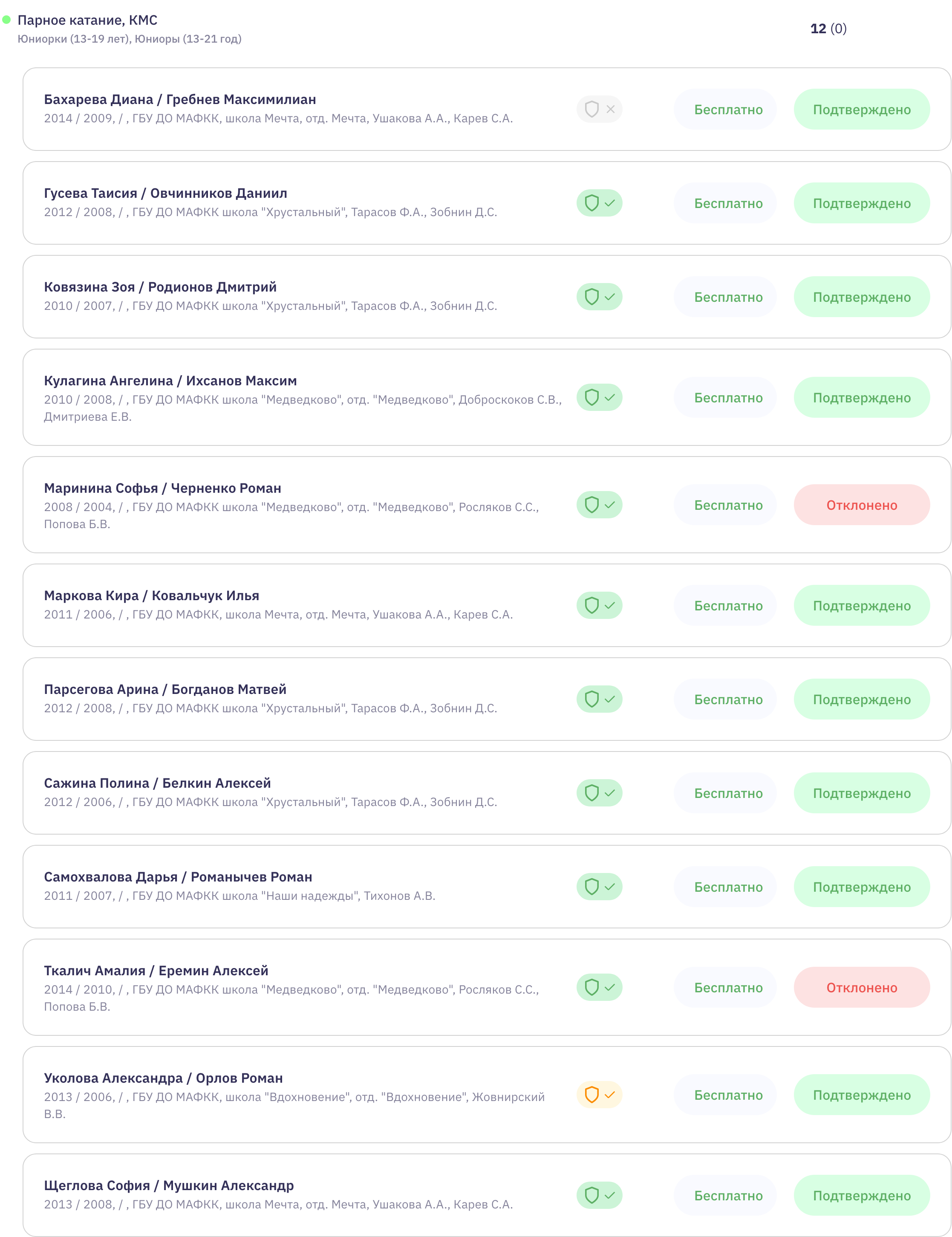The image size is (952, 1237).
Task: Click the green shield badge for Гусева Таисия
Action: click(599, 203)
